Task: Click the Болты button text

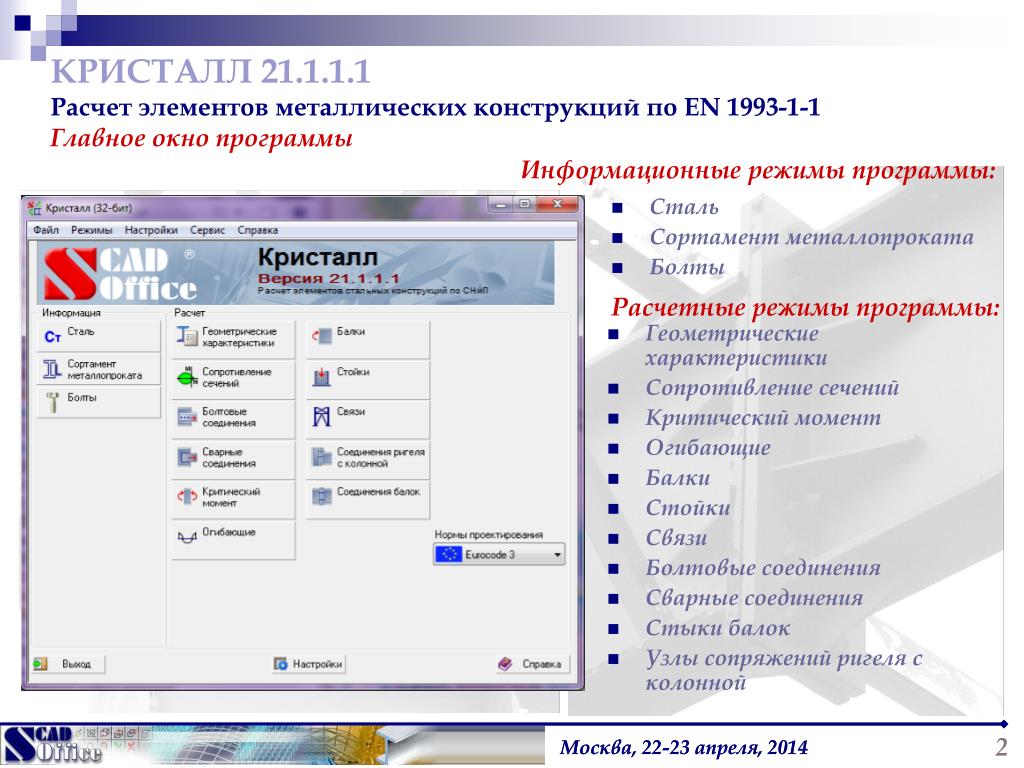Action: (x=82, y=398)
